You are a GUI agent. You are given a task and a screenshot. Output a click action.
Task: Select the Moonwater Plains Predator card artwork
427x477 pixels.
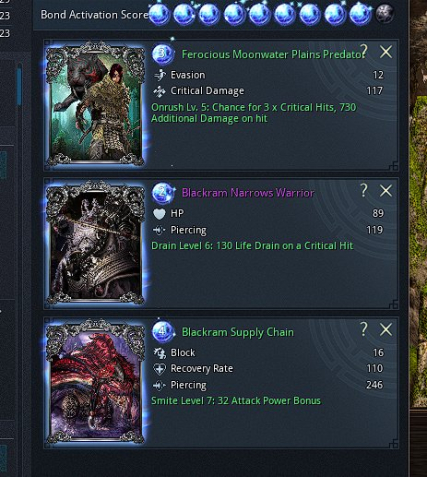click(x=95, y=104)
